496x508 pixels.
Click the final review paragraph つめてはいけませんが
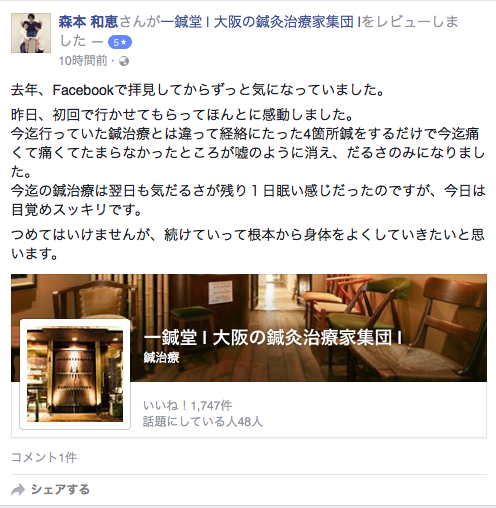(248, 244)
